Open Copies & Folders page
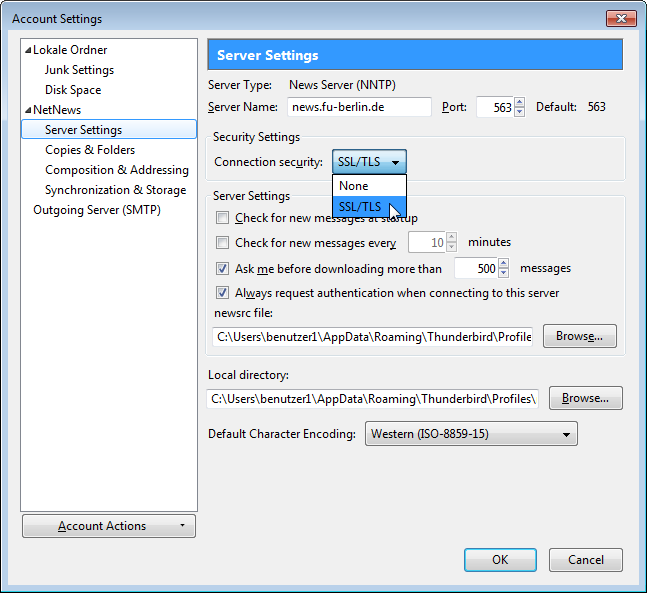Image resolution: width=647 pixels, height=593 pixels. (x=90, y=150)
